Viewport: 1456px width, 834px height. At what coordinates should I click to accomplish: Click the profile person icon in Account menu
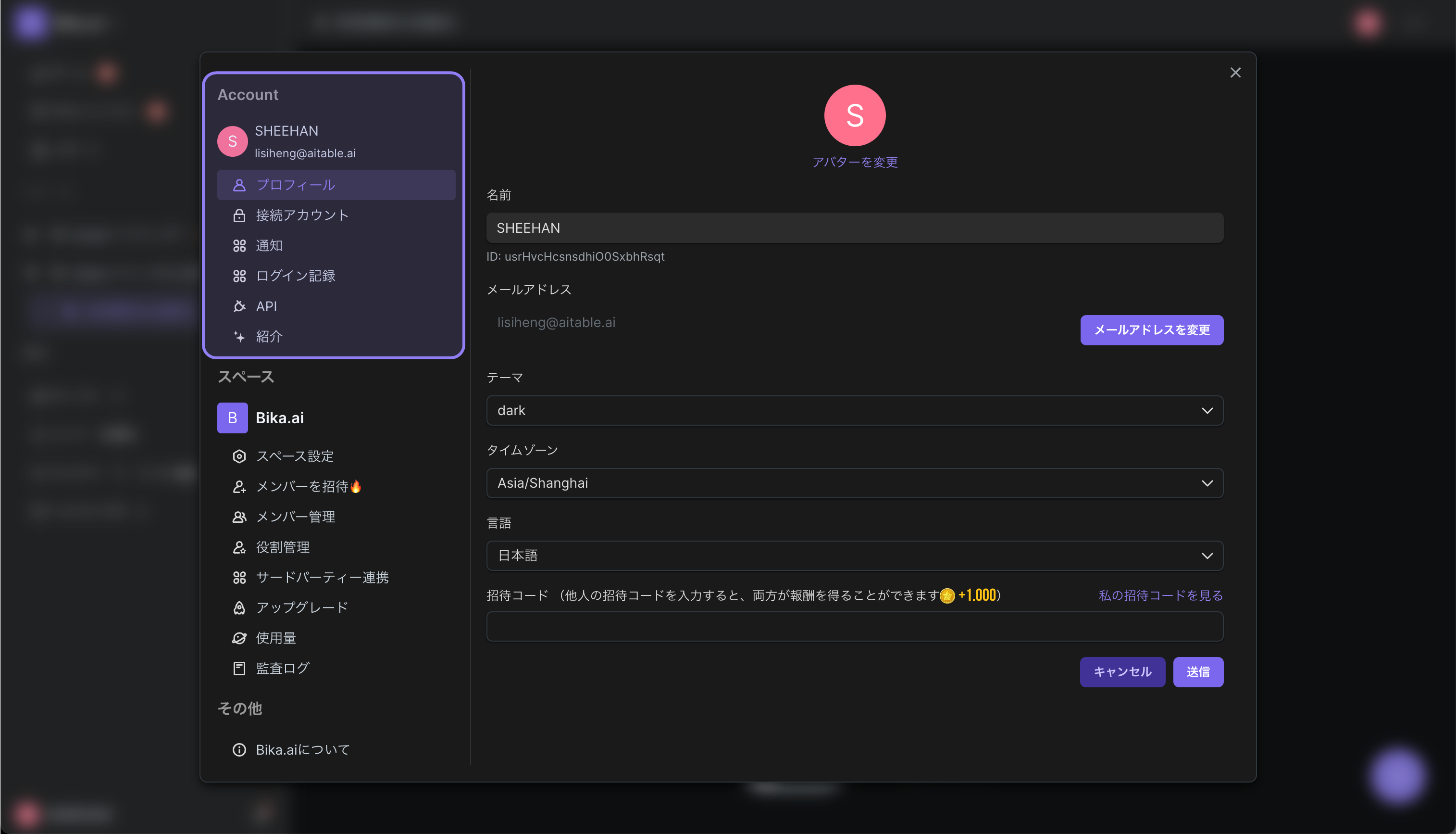pyautogui.click(x=239, y=185)
